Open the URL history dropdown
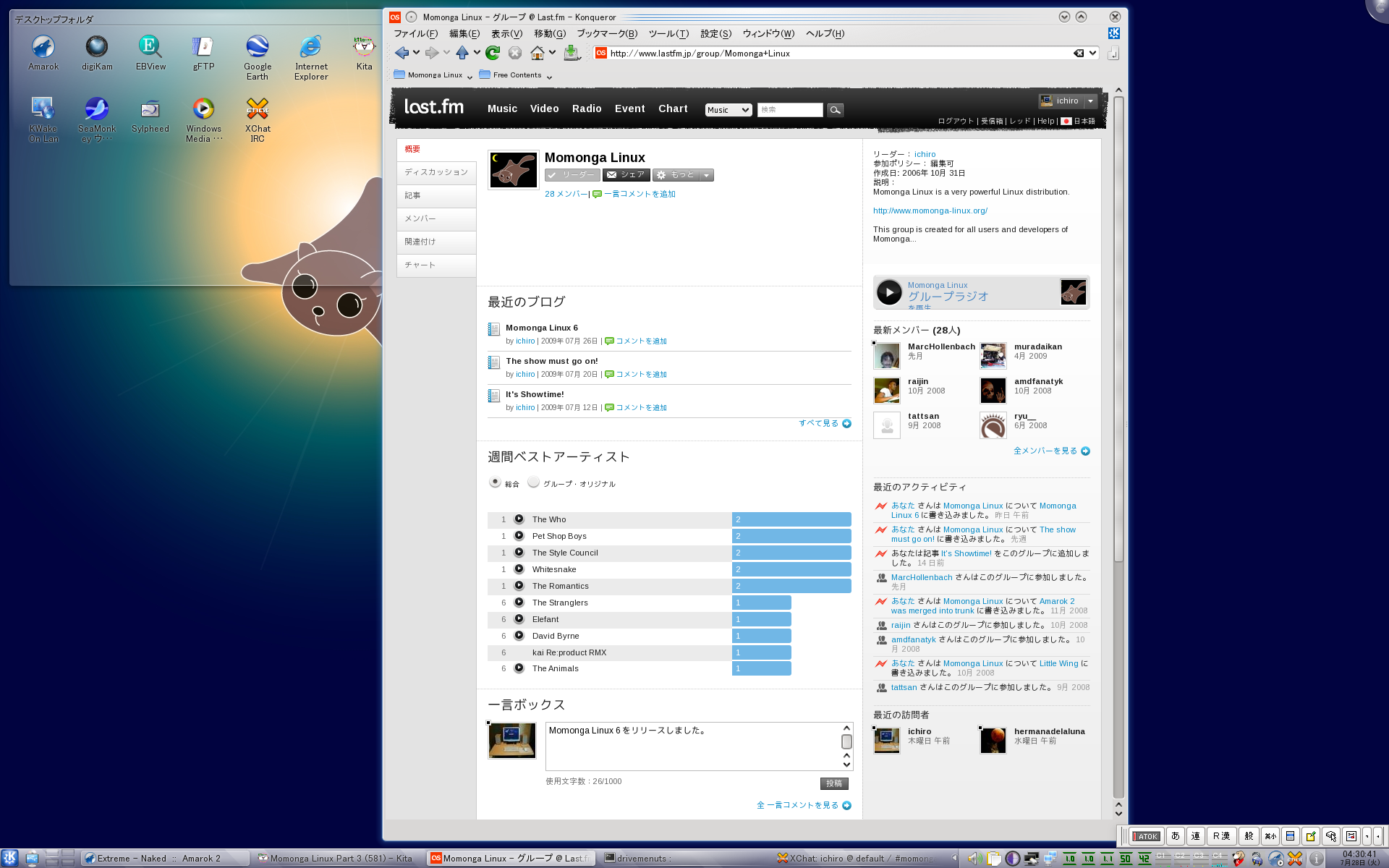 tap(1092, 53)
